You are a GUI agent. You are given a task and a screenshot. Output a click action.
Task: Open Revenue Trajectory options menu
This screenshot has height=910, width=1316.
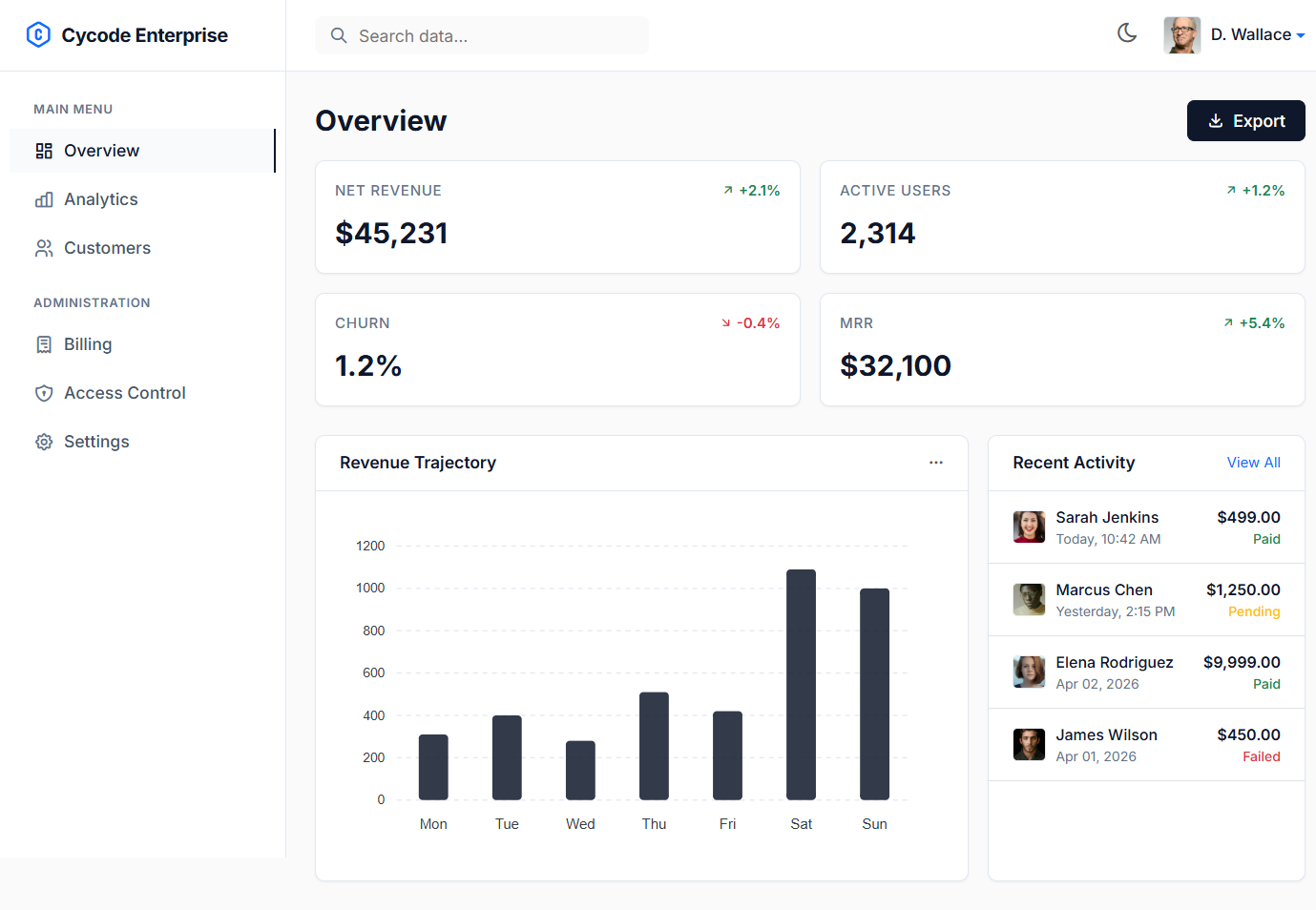click(x=936, y=462)
